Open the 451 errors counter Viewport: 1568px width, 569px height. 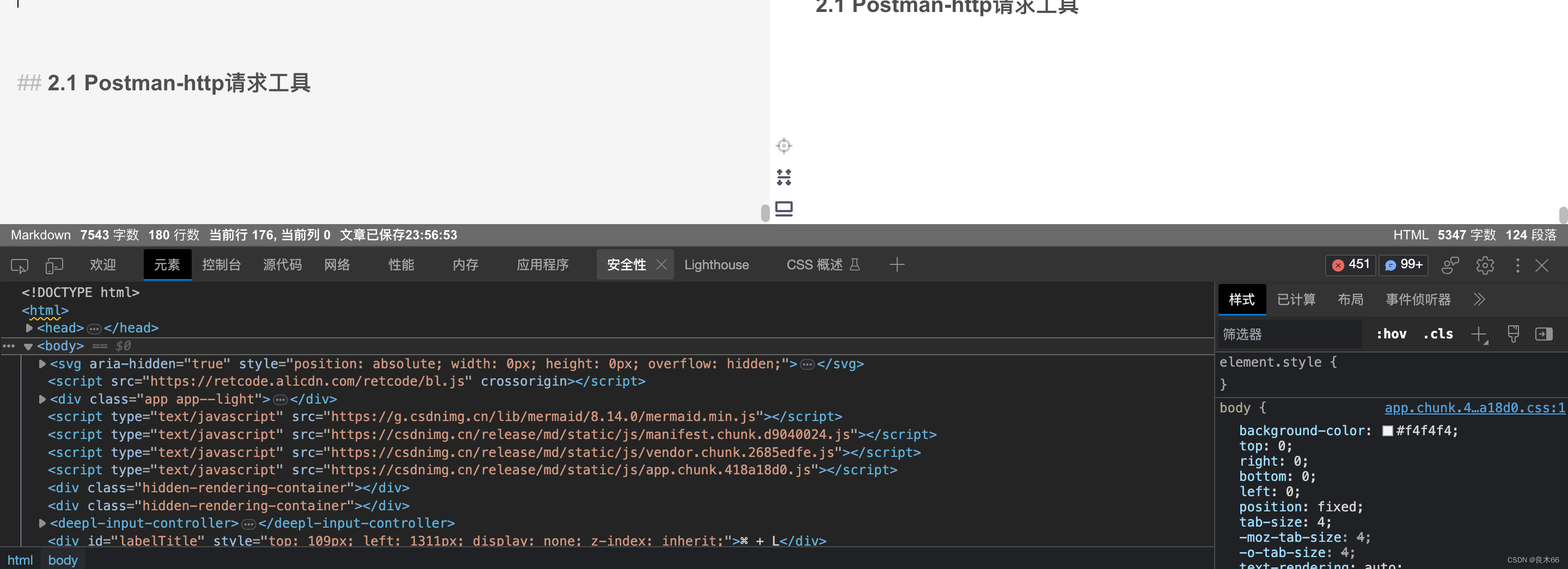point(1350,264)
